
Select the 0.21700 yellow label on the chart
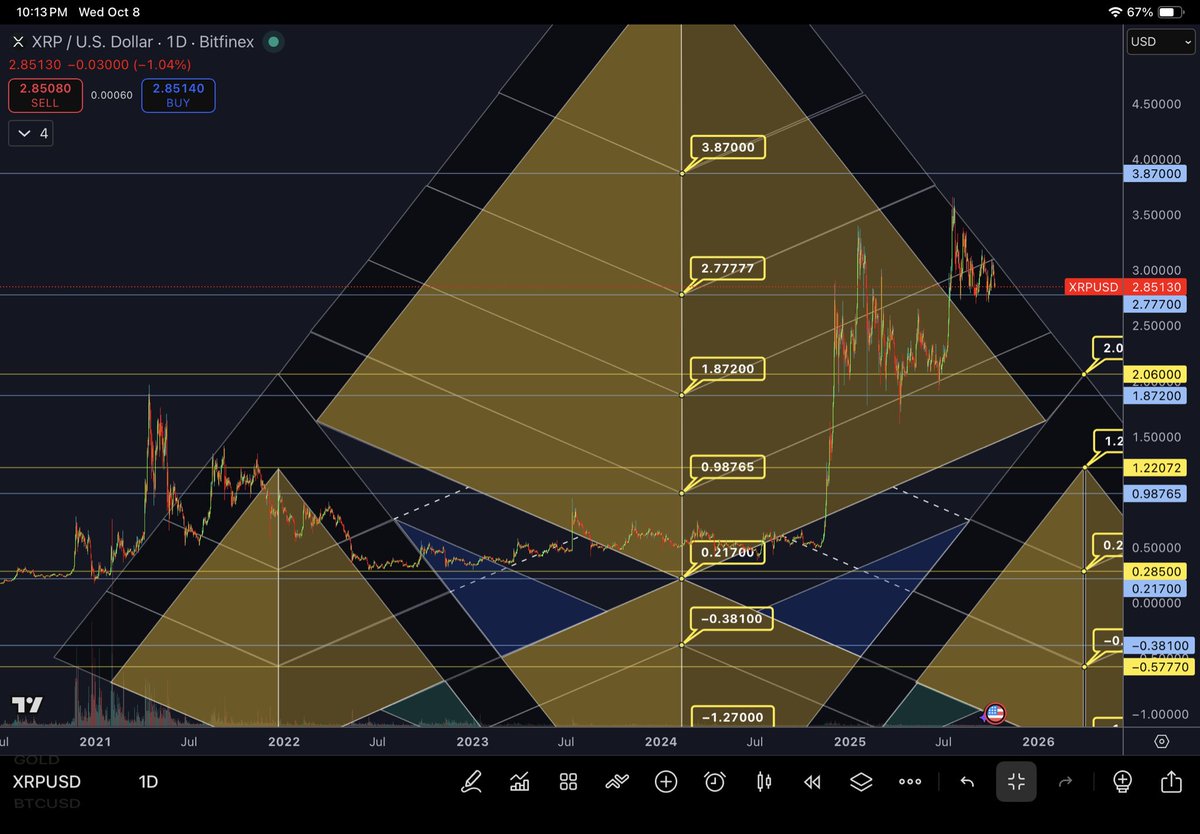pos(728,553)
